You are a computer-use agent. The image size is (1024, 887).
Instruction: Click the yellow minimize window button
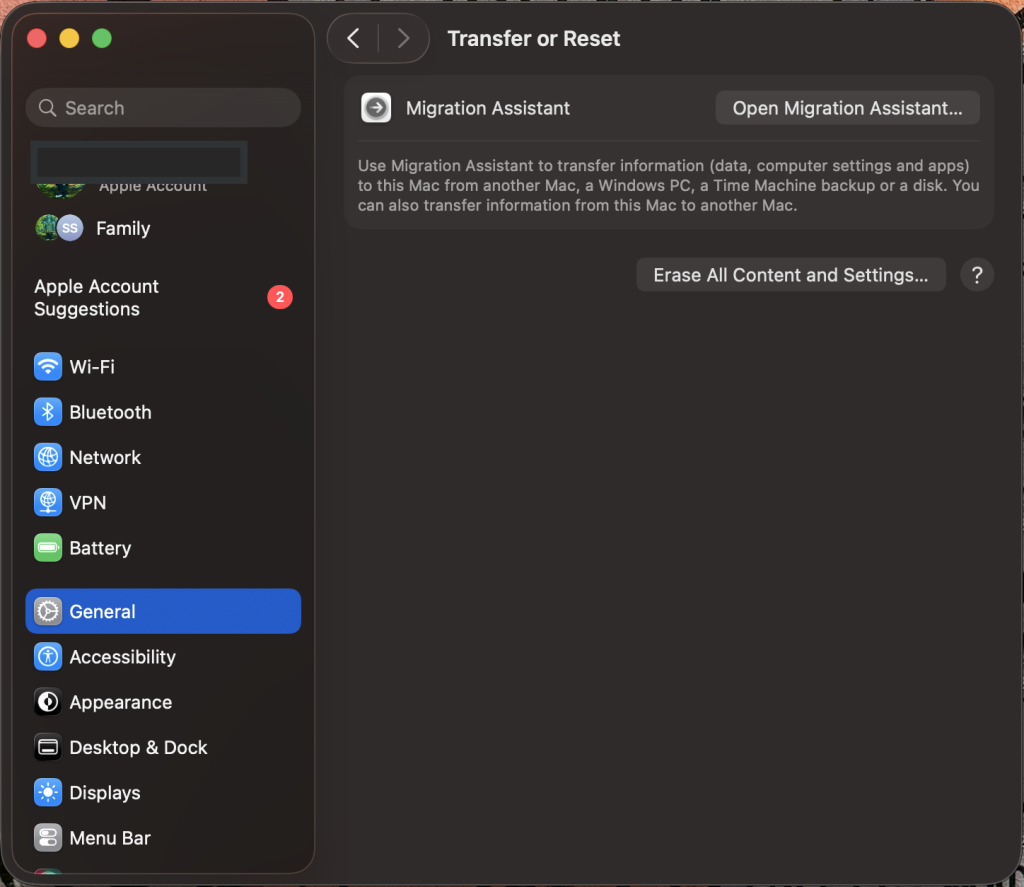69,39
